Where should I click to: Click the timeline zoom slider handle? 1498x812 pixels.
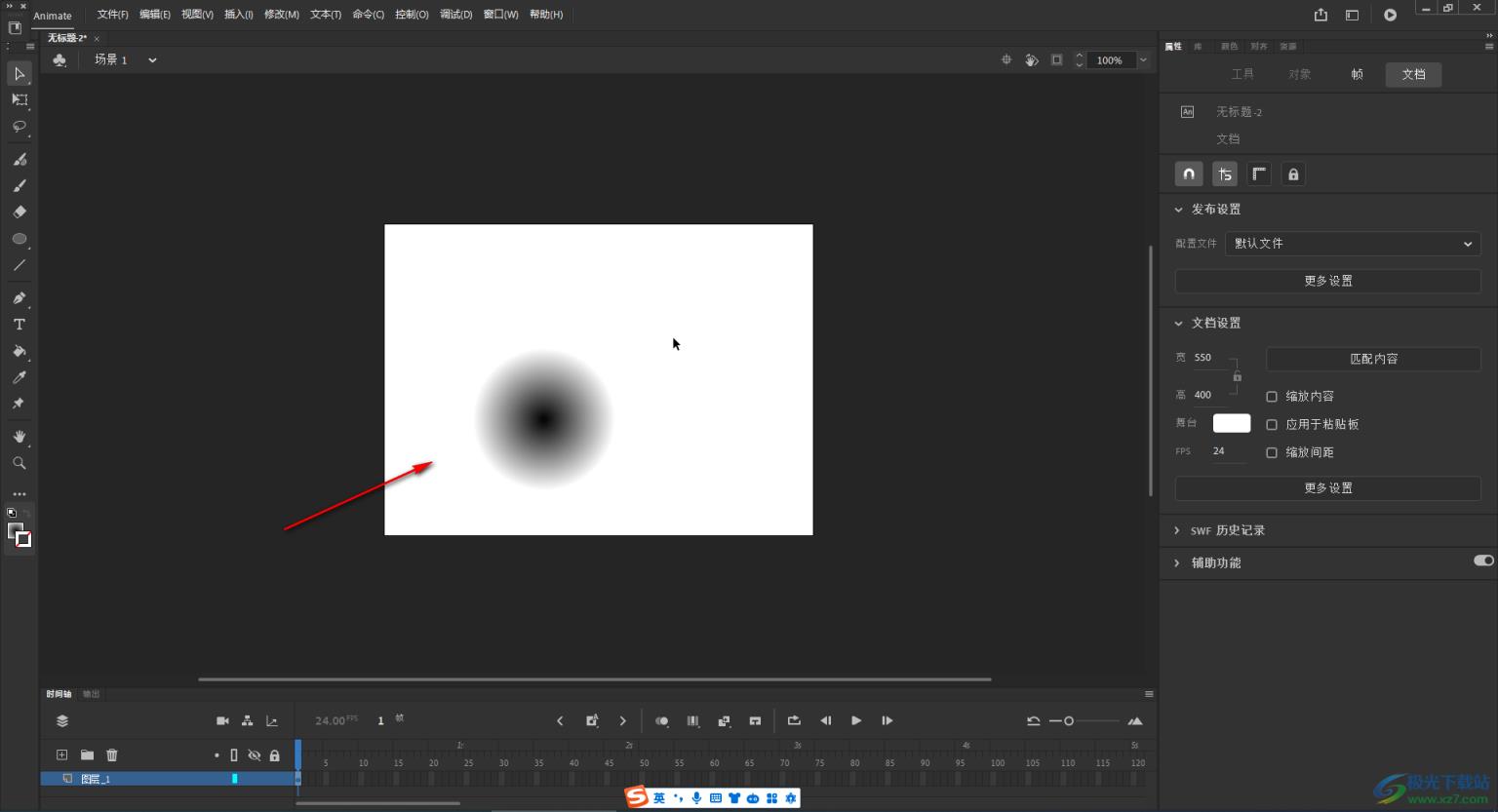tap(1069, 721)
